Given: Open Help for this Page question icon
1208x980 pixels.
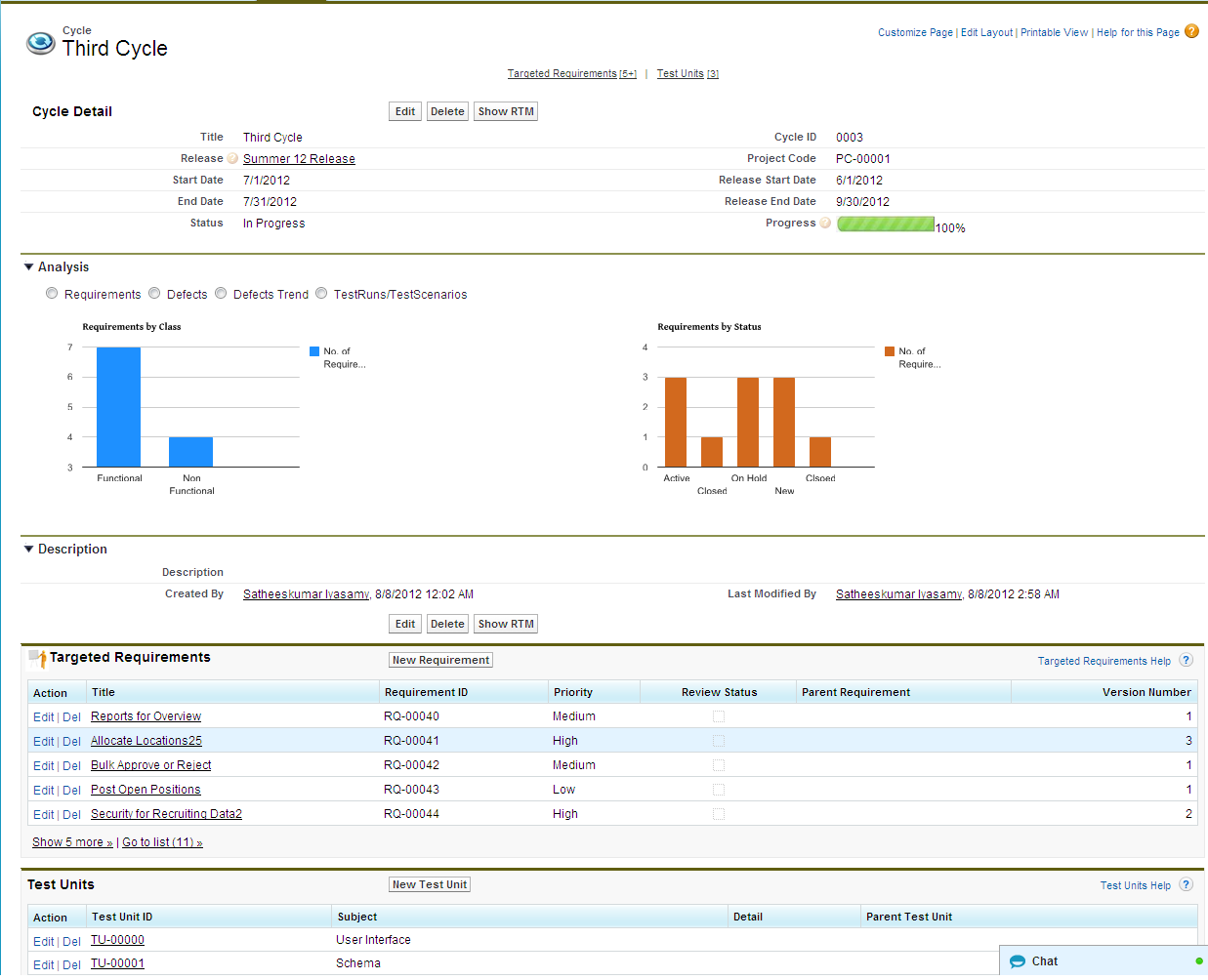Looking at the screenshot, I should pos(1190,31).
